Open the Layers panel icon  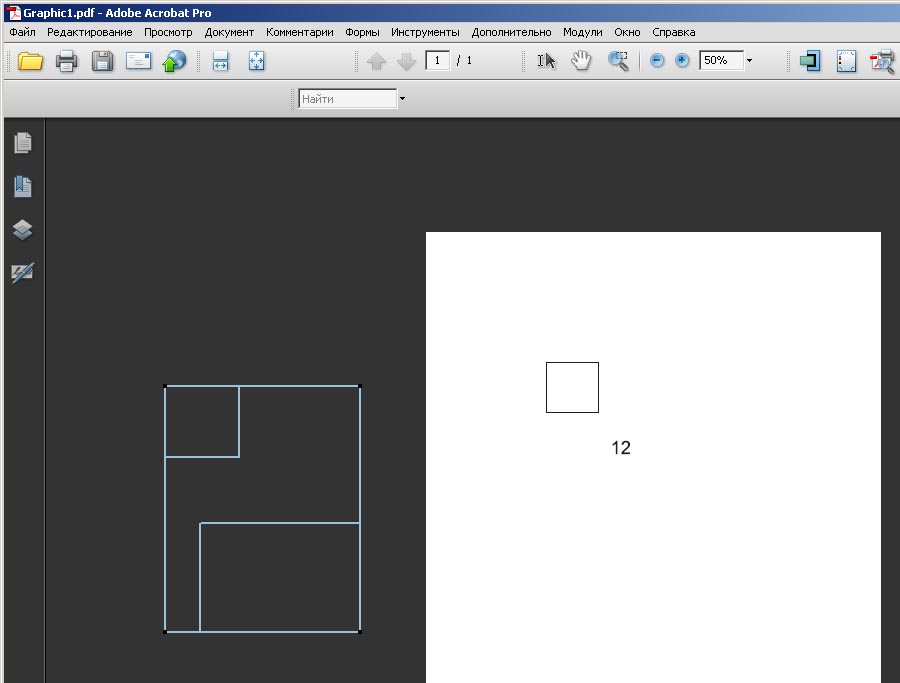pos(23,230)
